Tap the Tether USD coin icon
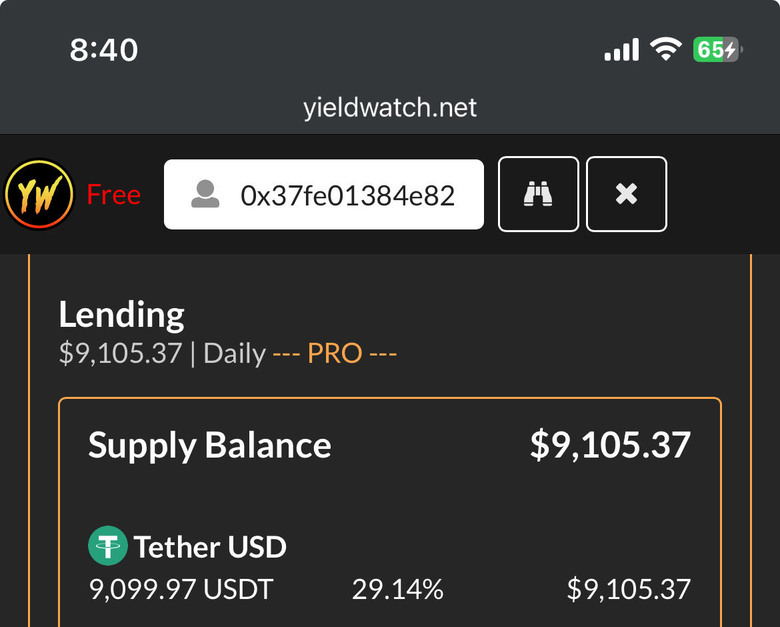 pyautogui.click(x=107, y=546)
